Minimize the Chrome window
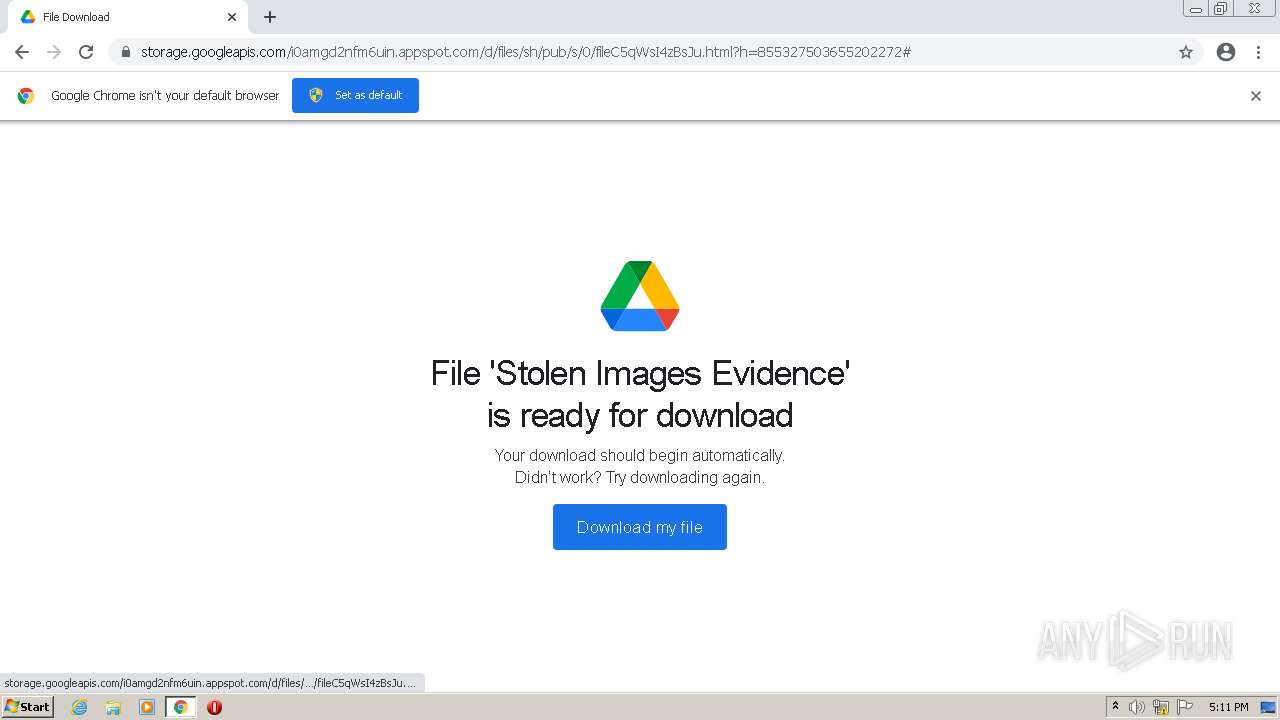The height and width of the screenshot is (720, 1280). (1196, 9)
